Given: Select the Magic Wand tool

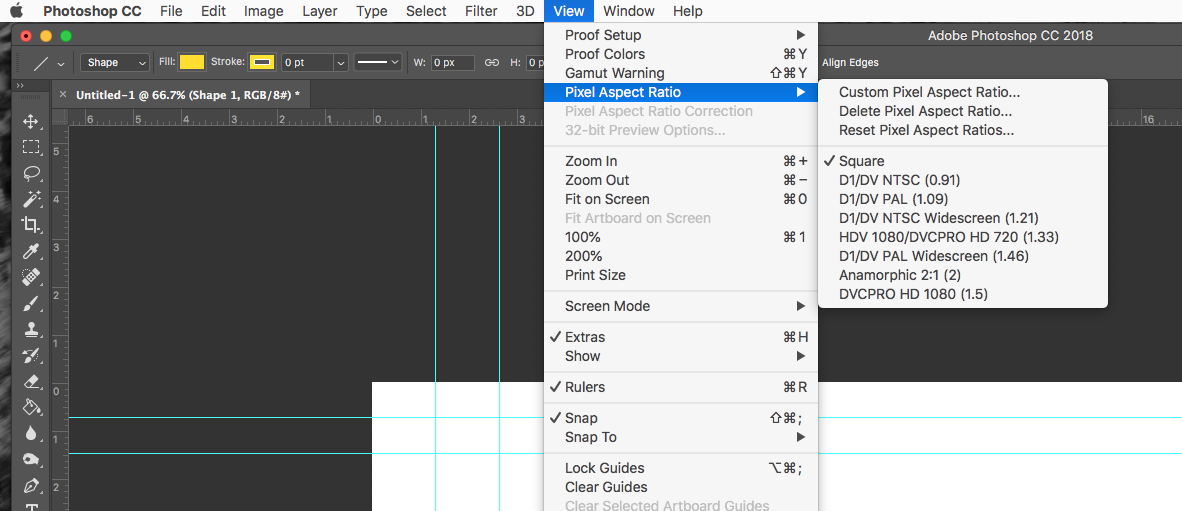Looking at the screenshot, I should coord(31,199).
